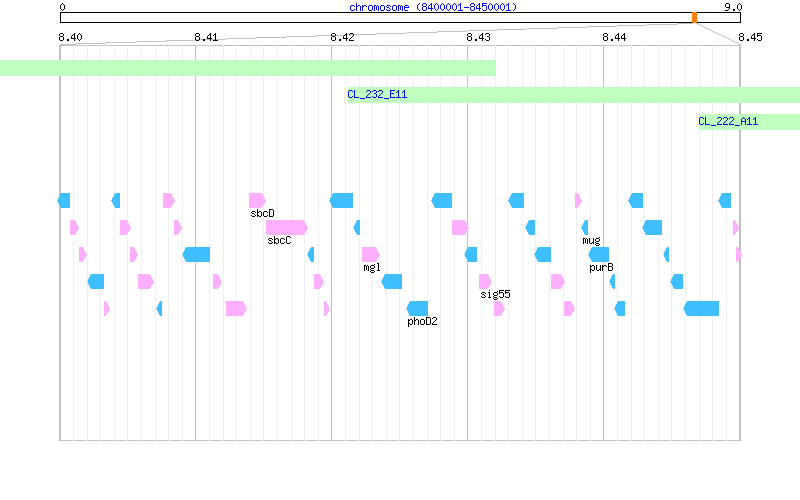This screenshot has height=500, width=800.
Task: Select the large blue gene at bottom right
Action: click(702, 308)
